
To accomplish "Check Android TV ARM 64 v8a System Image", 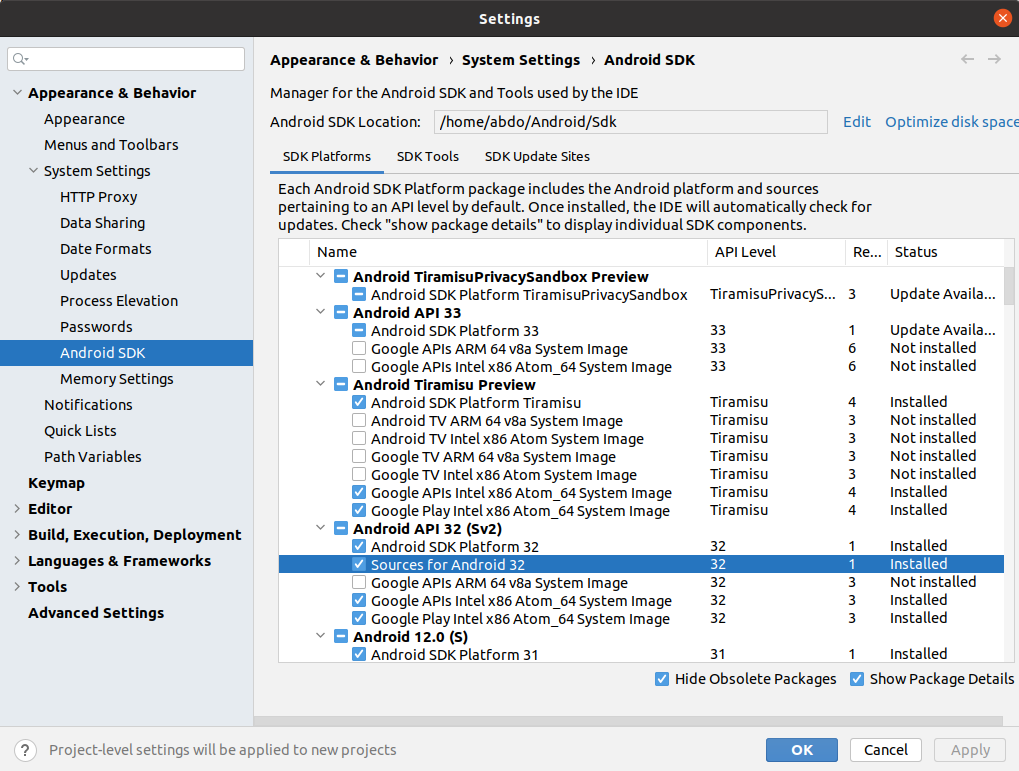I will tap(359, 421).
